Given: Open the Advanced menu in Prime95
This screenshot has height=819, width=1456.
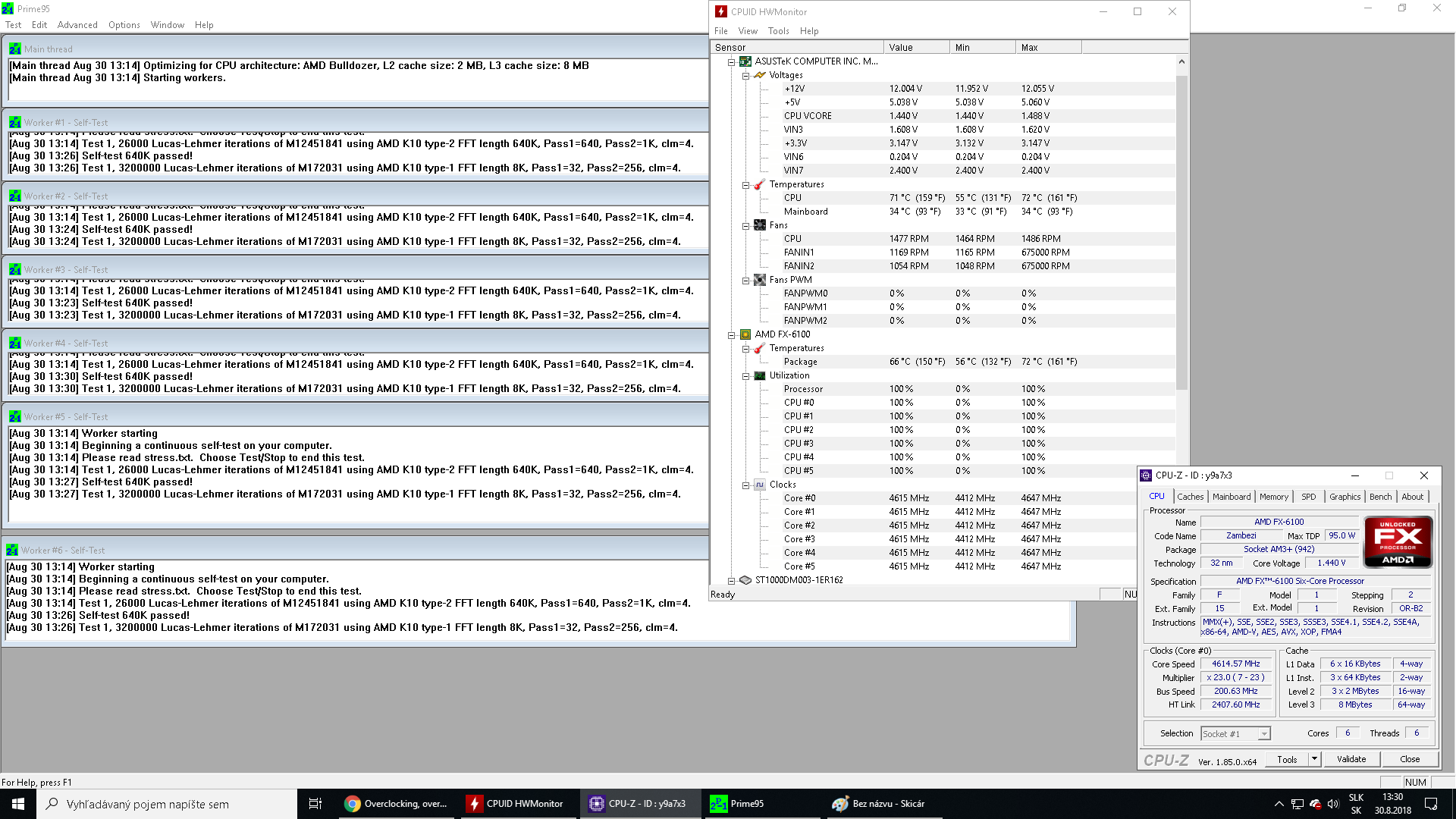Looking at the screenshot, I should click(77, 25).
